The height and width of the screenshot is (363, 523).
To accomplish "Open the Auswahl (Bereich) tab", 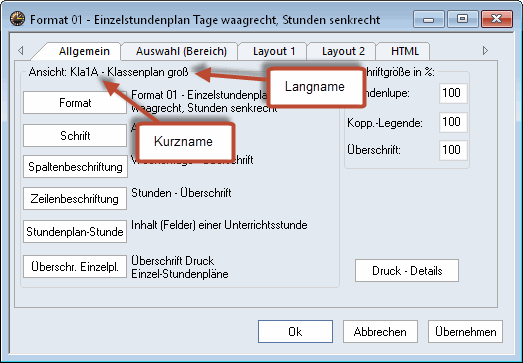I will tap(181, 51).
